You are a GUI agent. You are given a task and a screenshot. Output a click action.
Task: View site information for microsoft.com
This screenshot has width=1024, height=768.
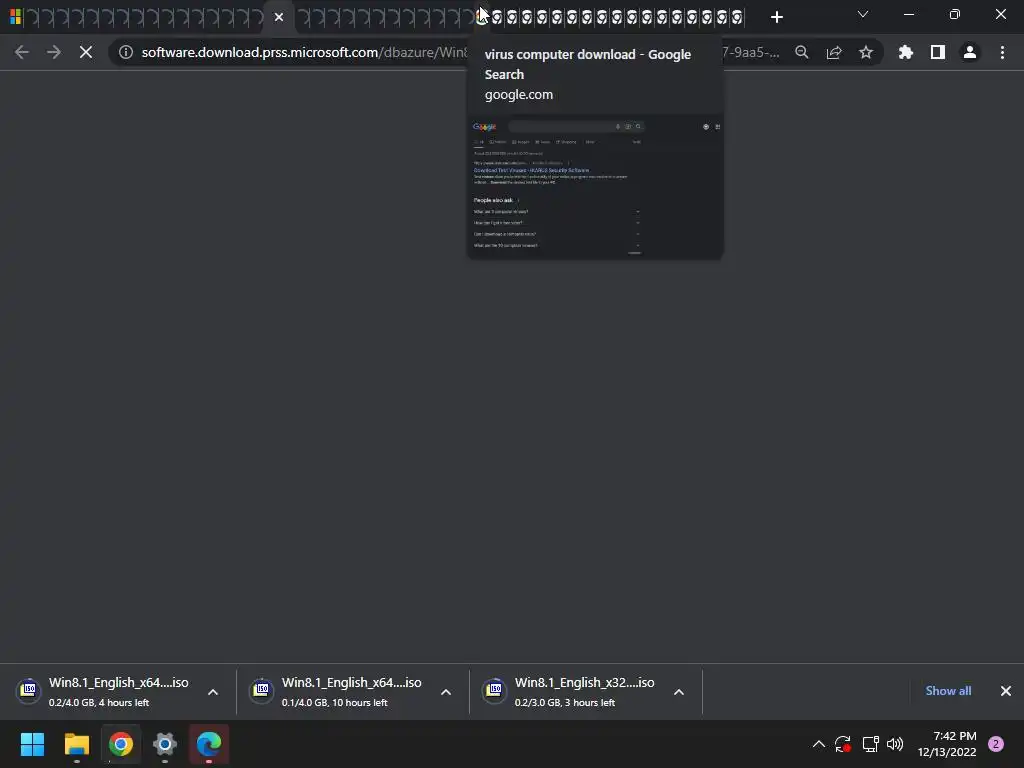[125, 52]
